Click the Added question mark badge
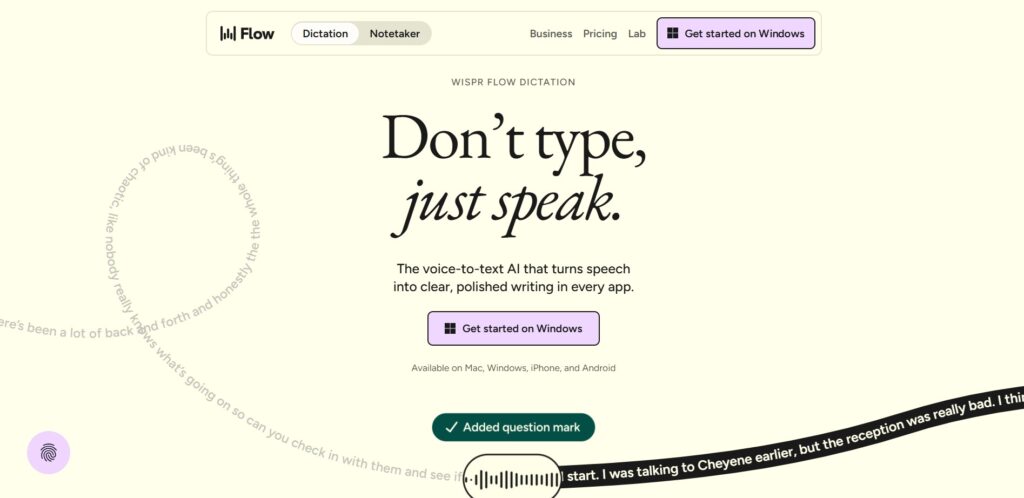The height and width of the screenshot is (498, 1024). [x=513, y=427]
